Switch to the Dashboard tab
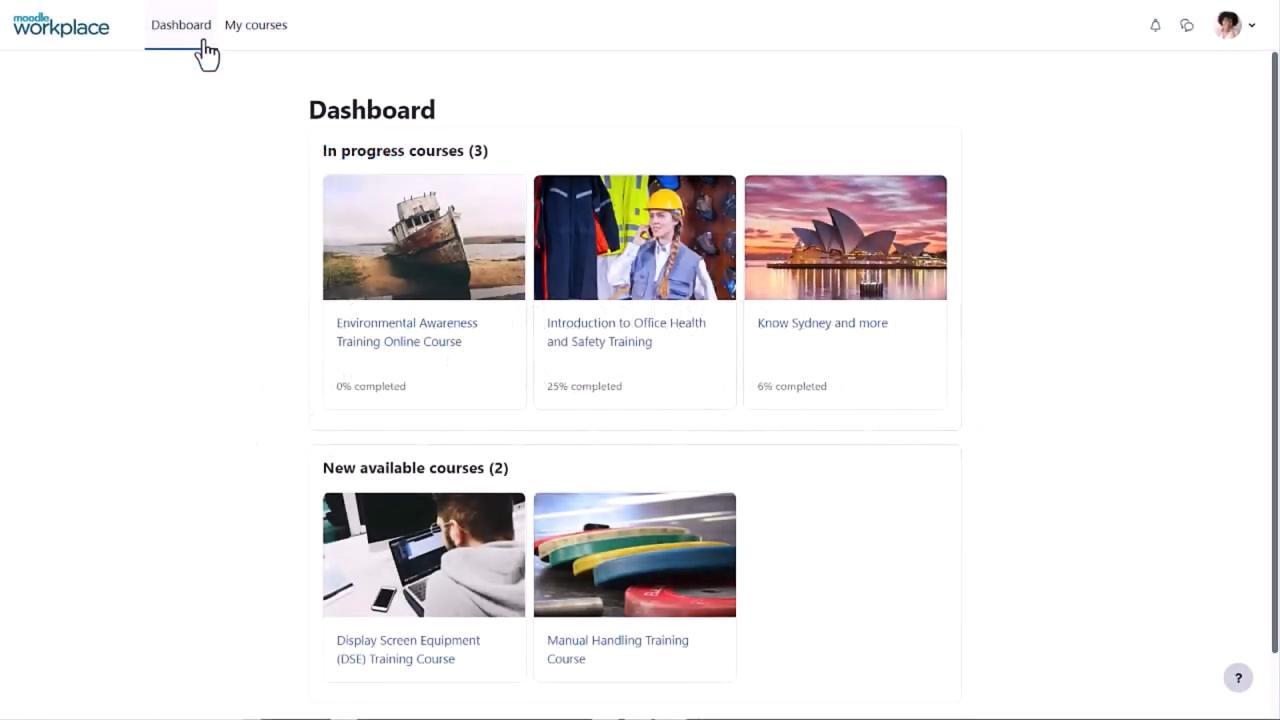Viewport: 1280px width, 720px height. (x=181, y=25)
